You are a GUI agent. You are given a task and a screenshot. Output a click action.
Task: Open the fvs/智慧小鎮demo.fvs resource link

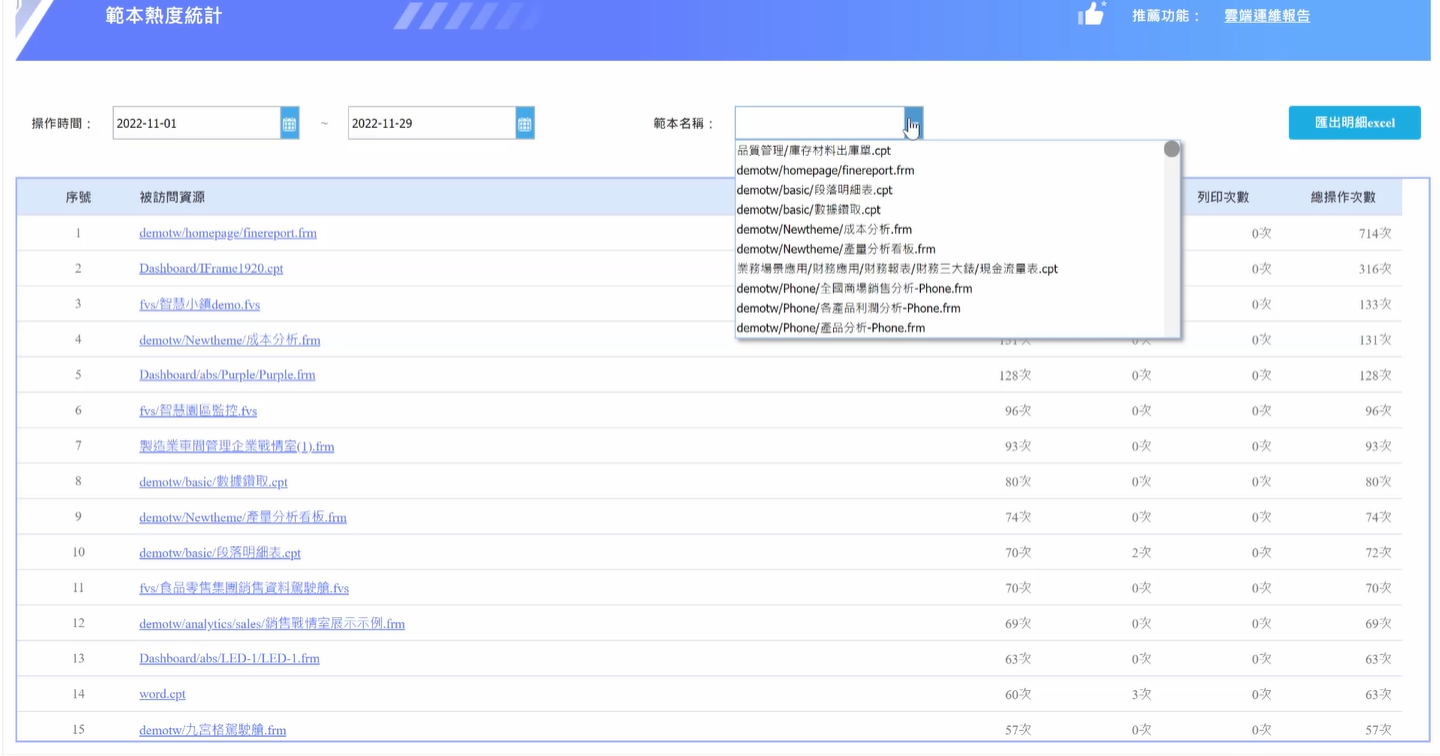point(199,304)
